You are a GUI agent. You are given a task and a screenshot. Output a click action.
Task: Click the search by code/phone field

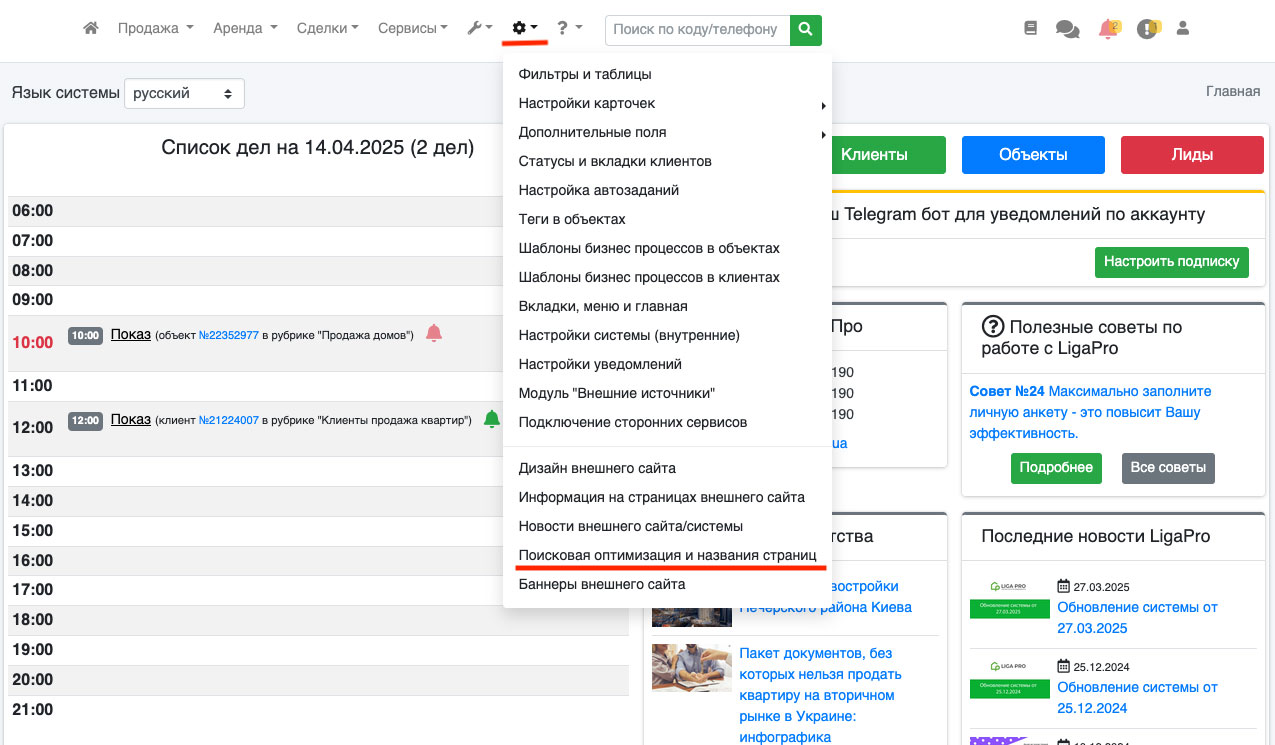pyautogui.click(x=696, y=30)
